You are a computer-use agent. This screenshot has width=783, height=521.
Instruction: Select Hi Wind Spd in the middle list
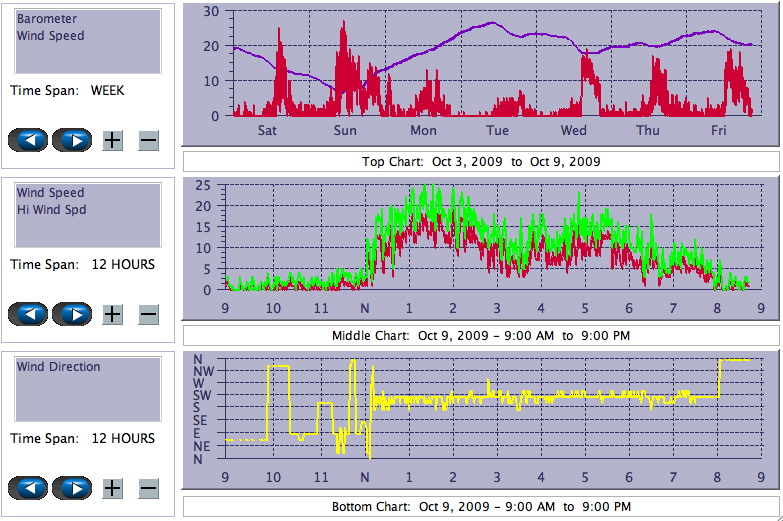[51, 210]
